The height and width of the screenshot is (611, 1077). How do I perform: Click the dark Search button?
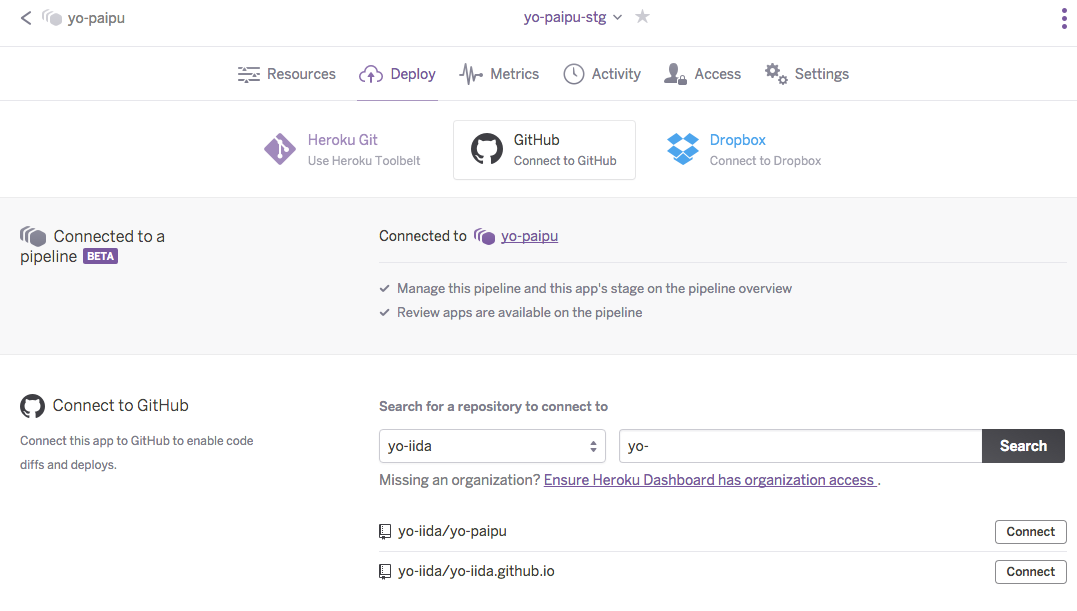[x=1023, y=445]
